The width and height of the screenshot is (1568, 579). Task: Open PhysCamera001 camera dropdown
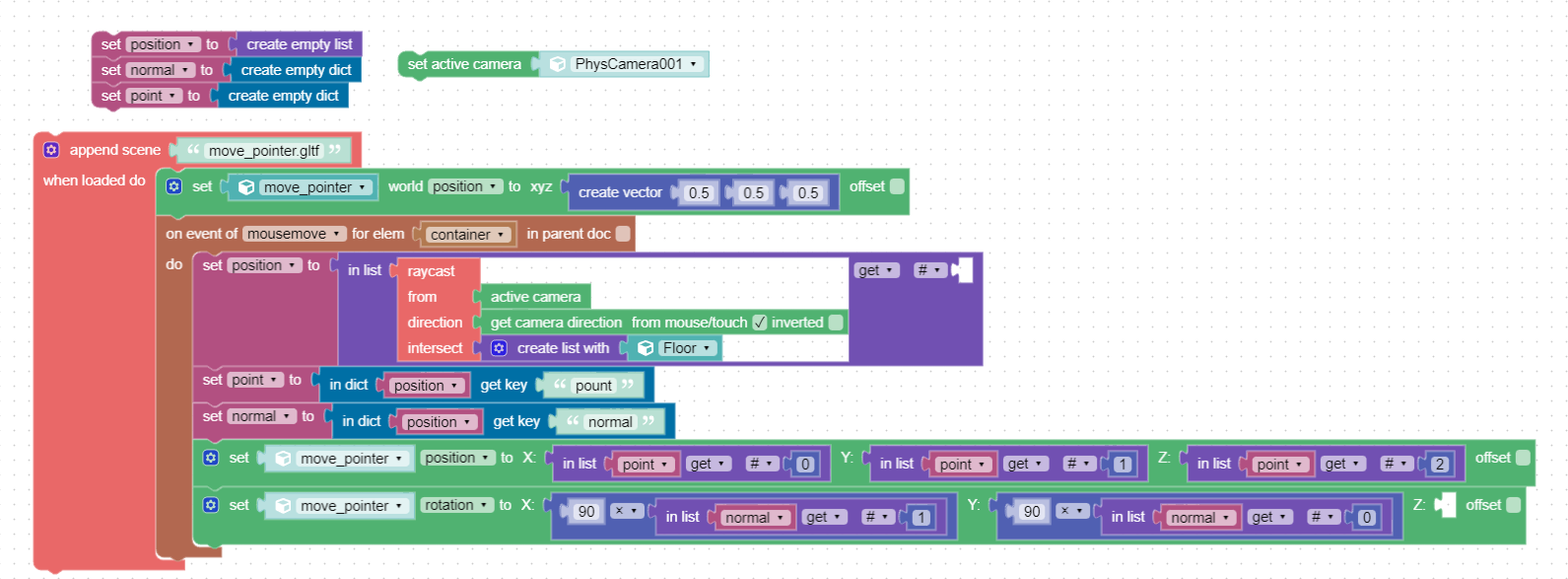point(637,64)
